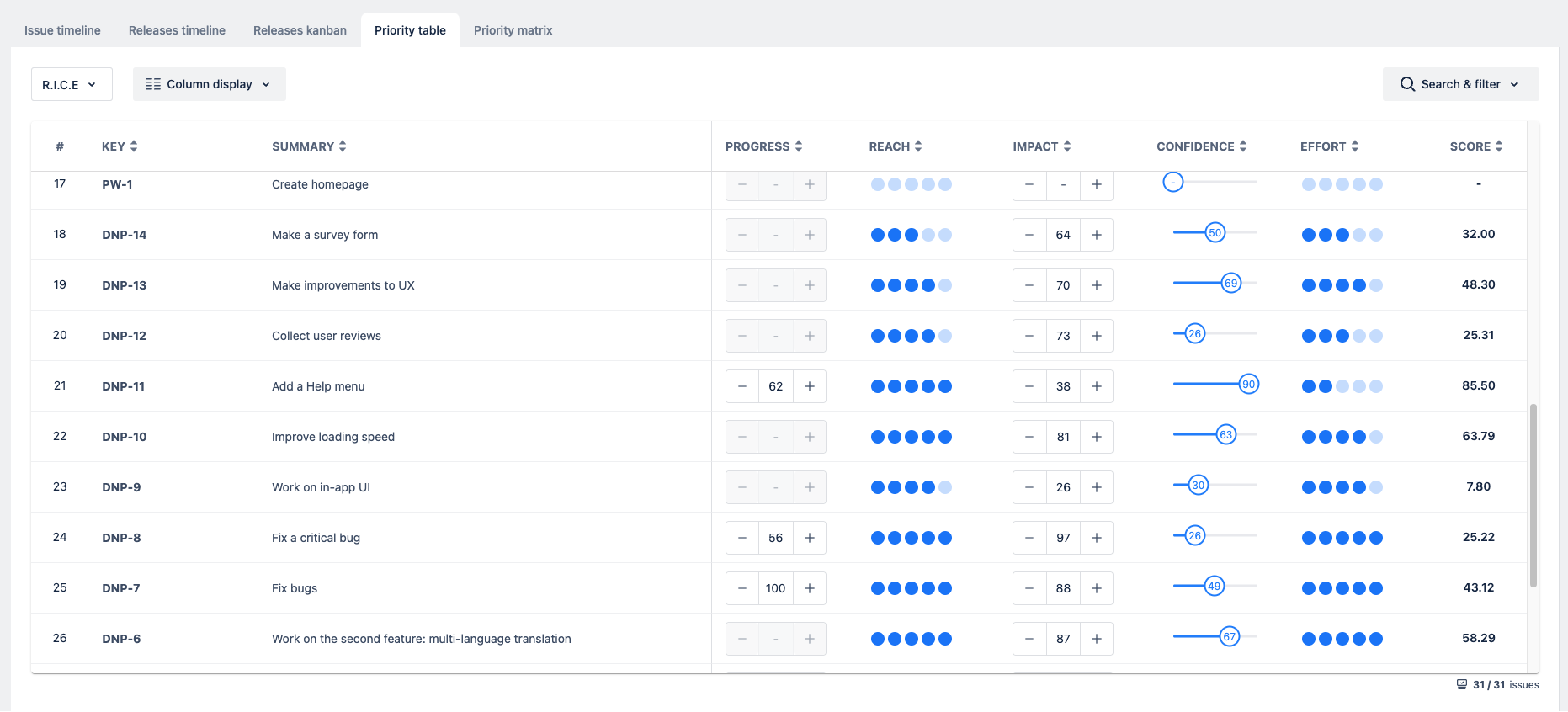Open issue DNP-8 key link
The height and width of the screenshot is (712, 1568).
[x=121, y=538]
